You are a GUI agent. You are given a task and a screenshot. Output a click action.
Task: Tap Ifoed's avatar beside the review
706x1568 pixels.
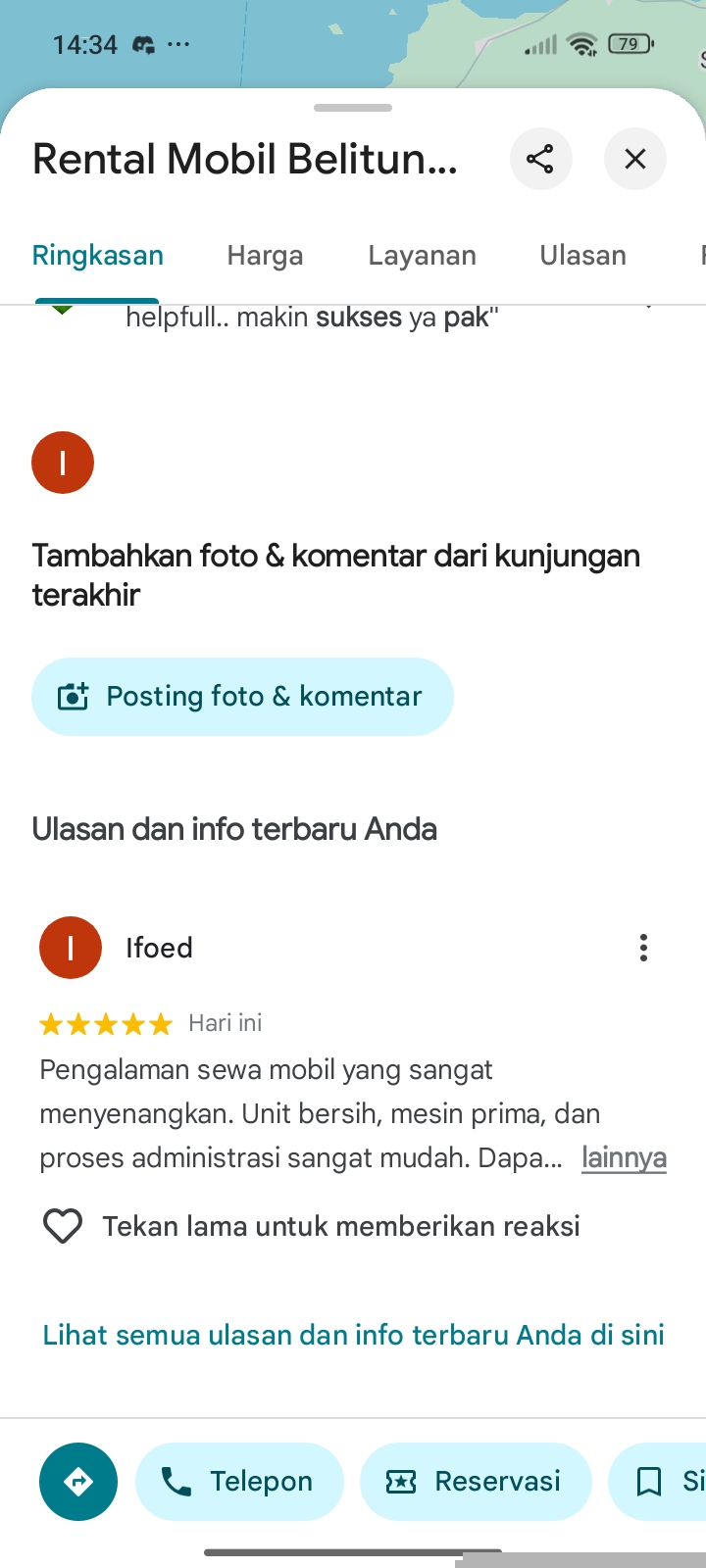click(71, 948)
